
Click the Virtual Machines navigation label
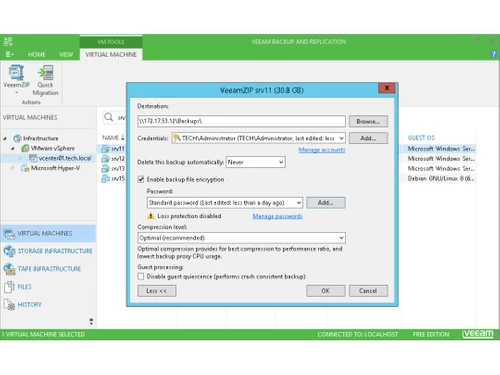coord(45,233)
